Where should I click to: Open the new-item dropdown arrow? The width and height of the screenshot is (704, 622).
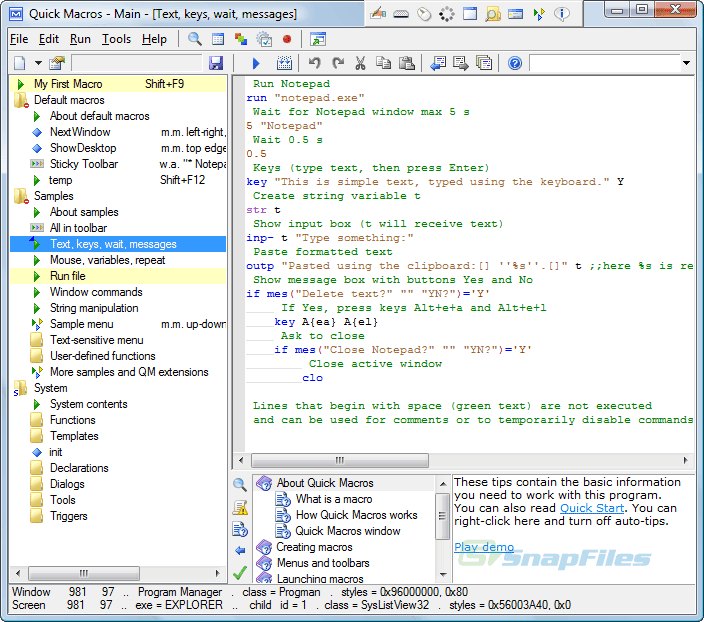(38, 63)
